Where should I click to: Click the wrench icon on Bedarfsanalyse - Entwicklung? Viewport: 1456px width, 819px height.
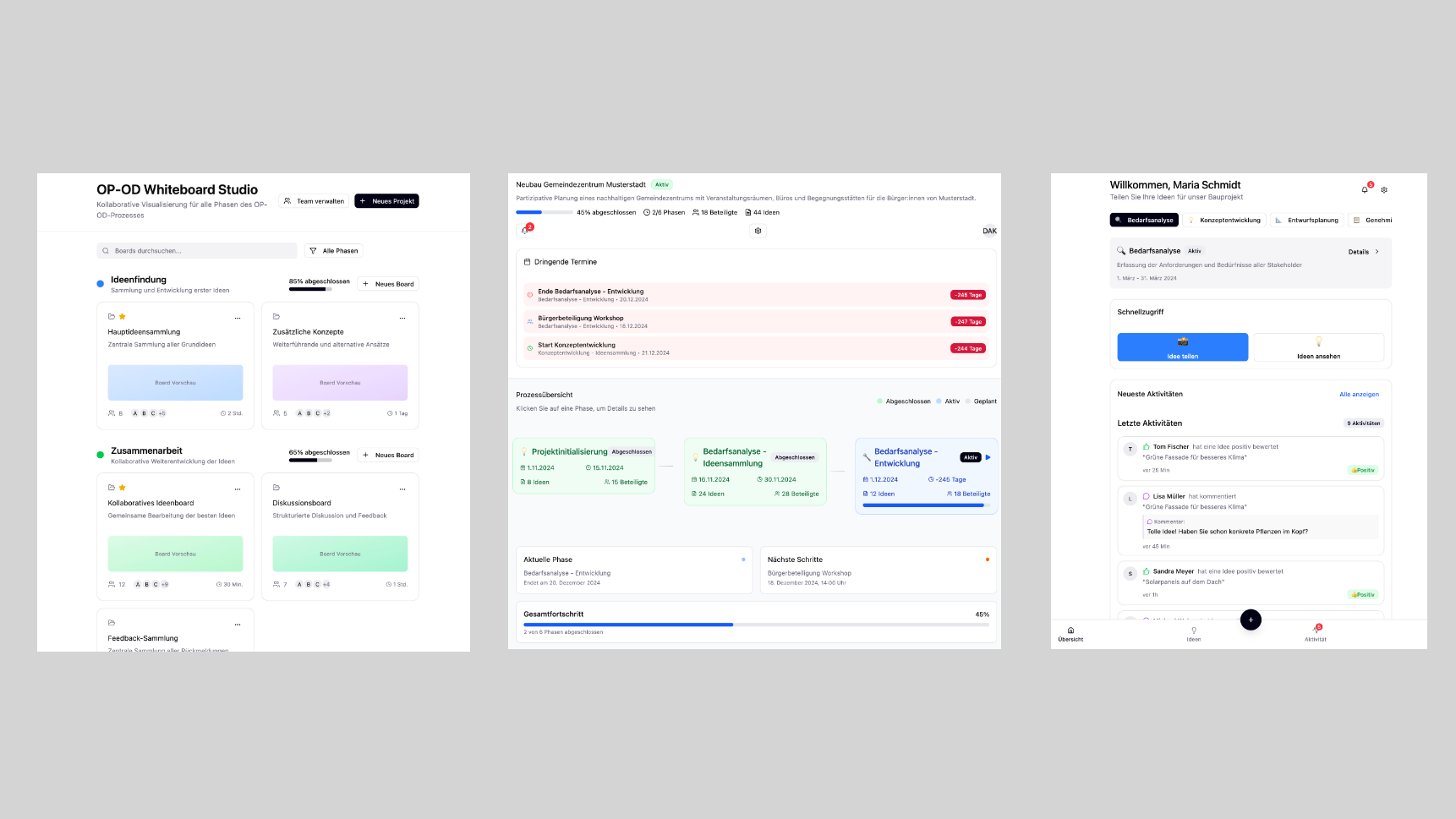click(867, 457)
